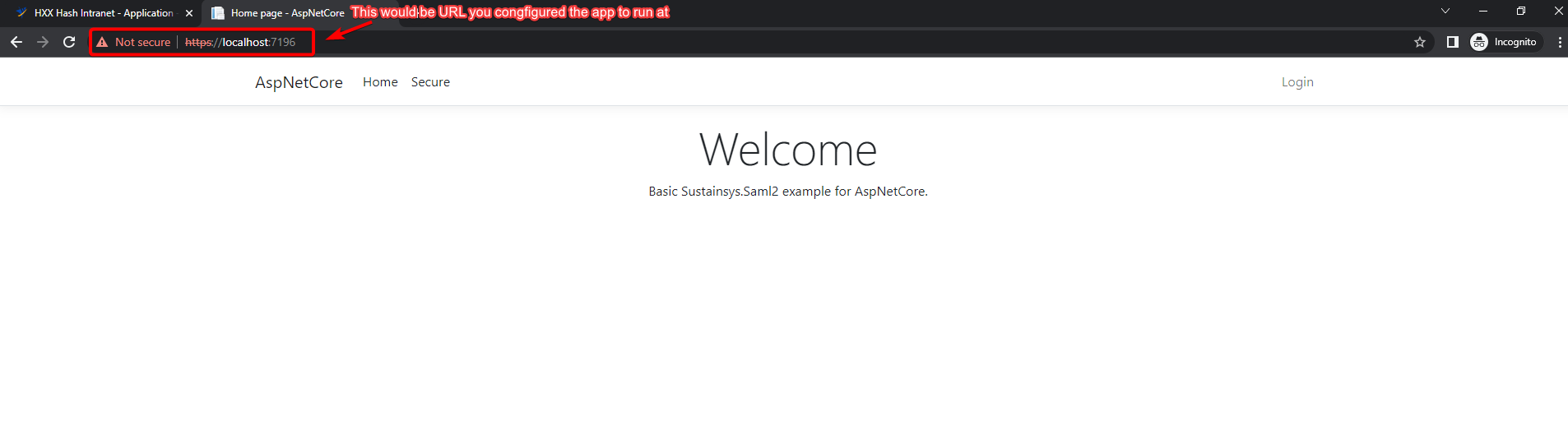The height and width of the screenshot is (430, 1568).
Task: Click the favicon of HXX Hash Intranet tab
Action: coord(21,13)
